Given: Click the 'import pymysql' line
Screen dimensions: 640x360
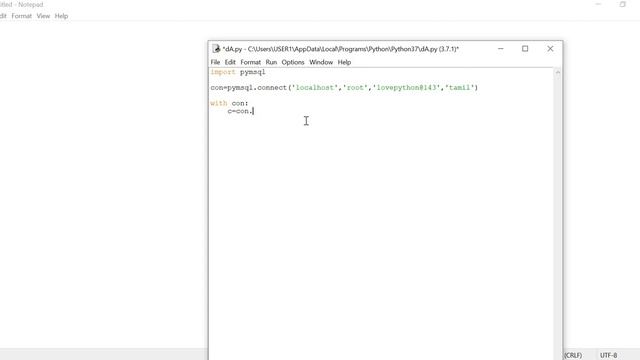Looking at the screenshot, I should [238, 72].
